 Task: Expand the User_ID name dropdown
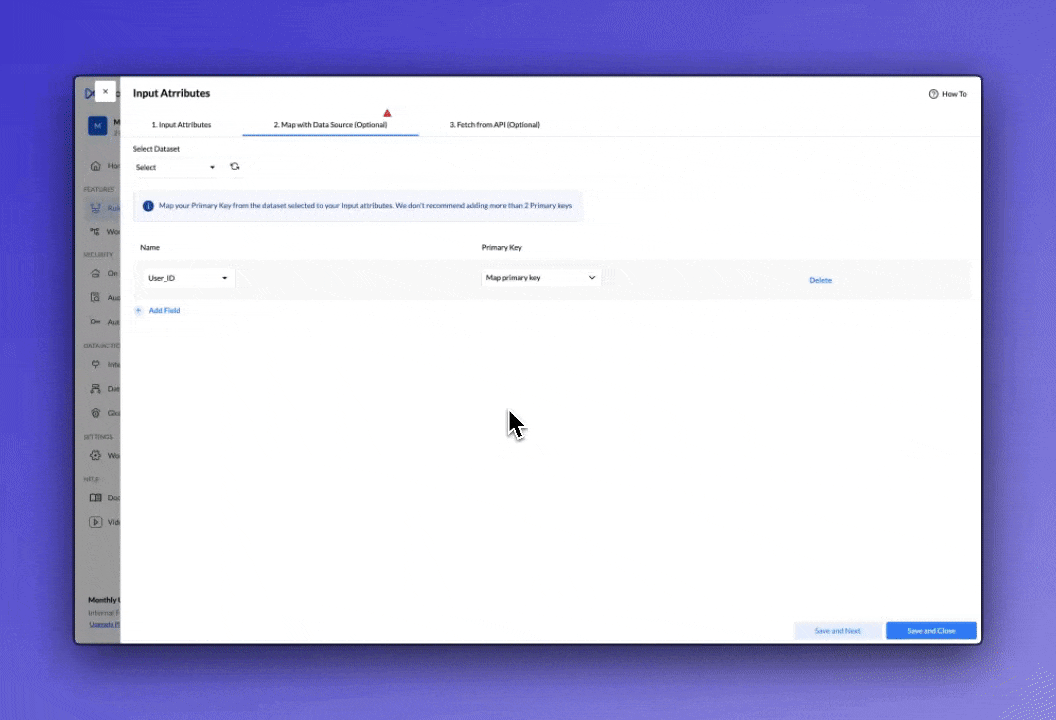pos(188,278)
